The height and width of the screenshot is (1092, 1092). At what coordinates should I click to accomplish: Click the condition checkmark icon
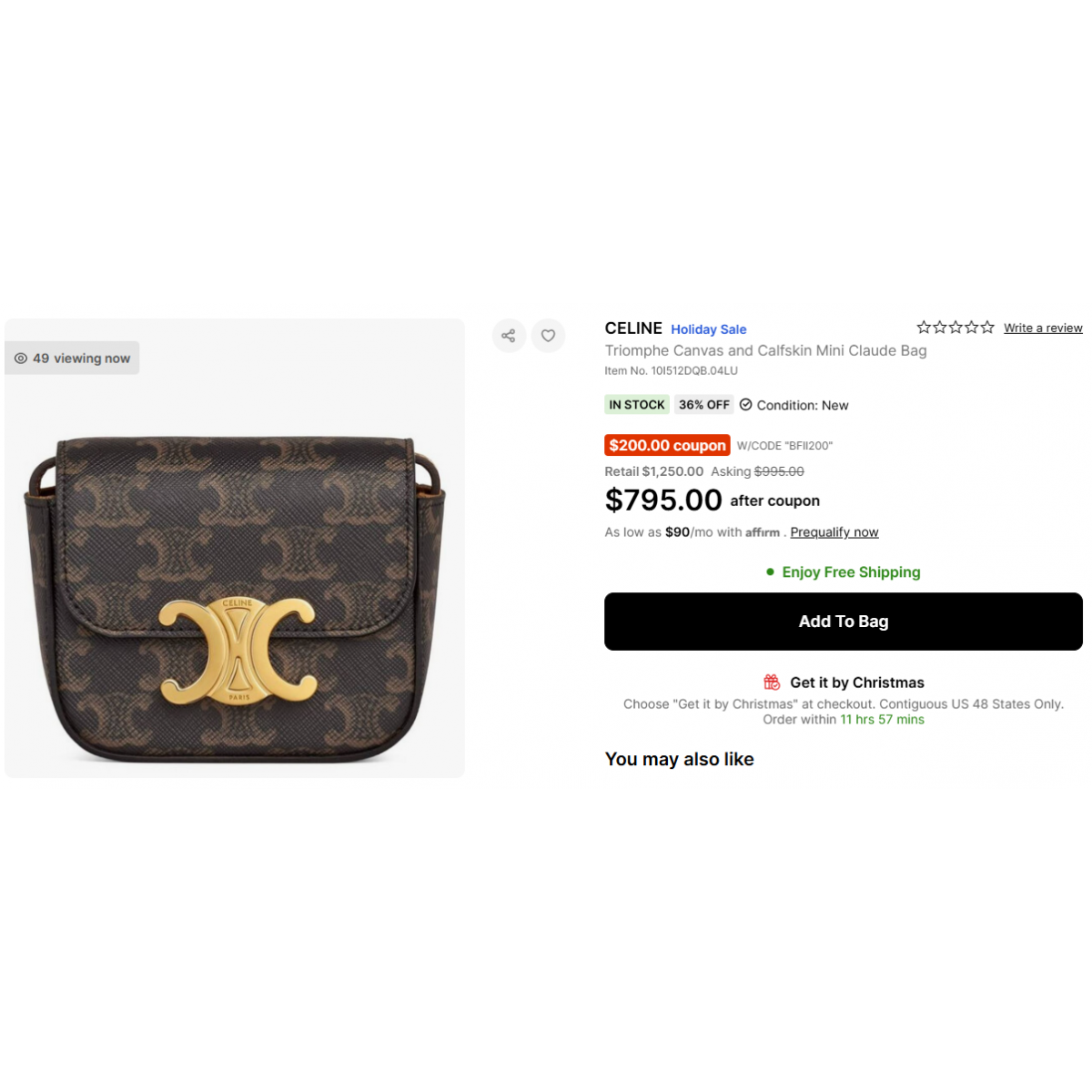pos(746,405)
